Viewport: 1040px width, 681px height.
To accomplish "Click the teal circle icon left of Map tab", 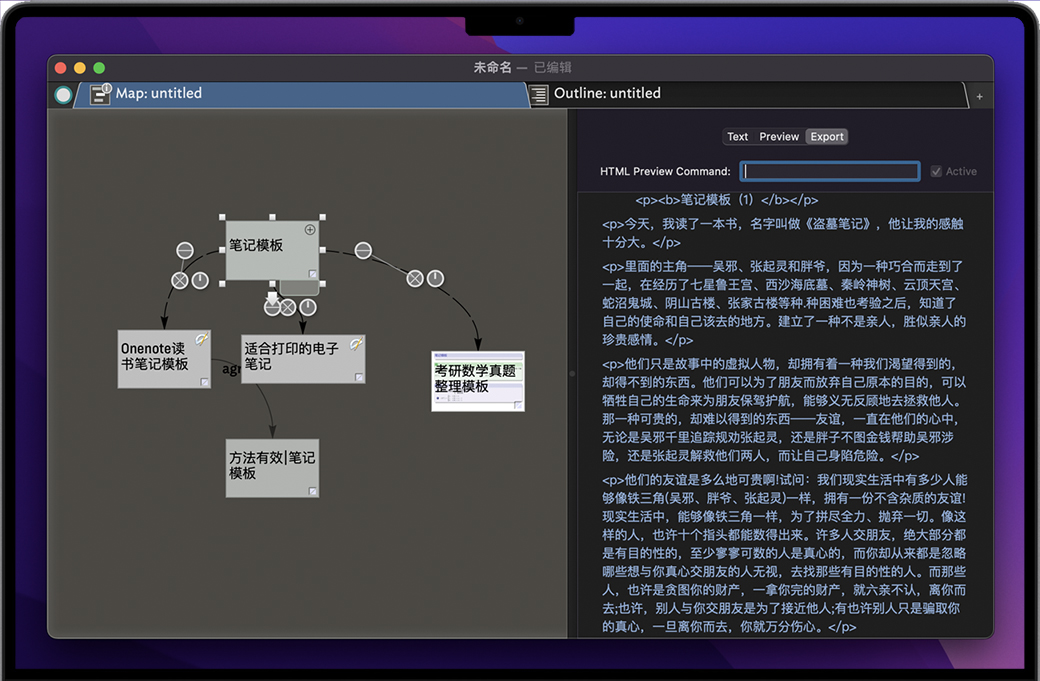I will tap(64, 95).
